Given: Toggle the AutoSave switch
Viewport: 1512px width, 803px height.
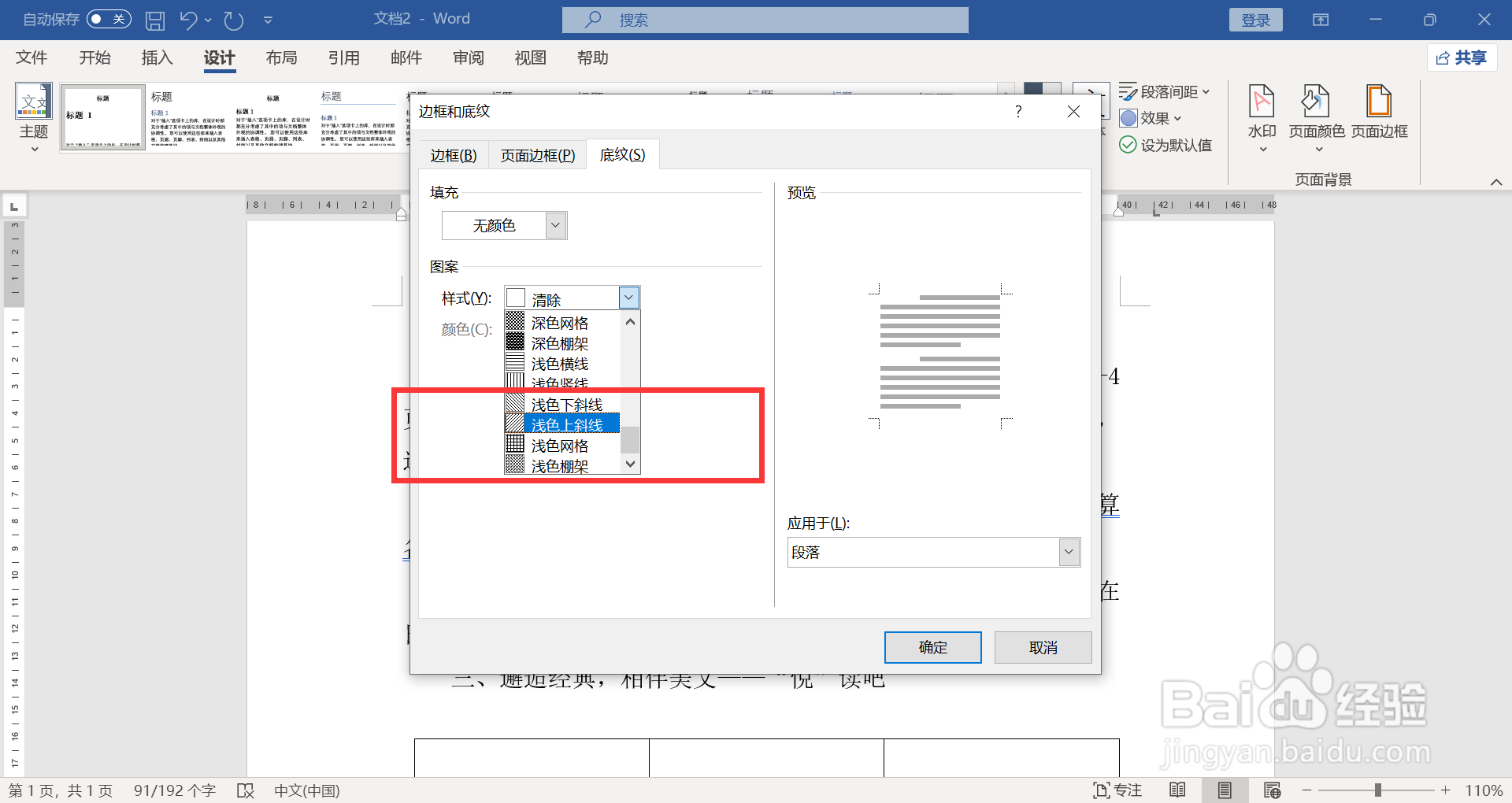Looking at the screenshot, I should pyautogui.click(x=109, y=19).
